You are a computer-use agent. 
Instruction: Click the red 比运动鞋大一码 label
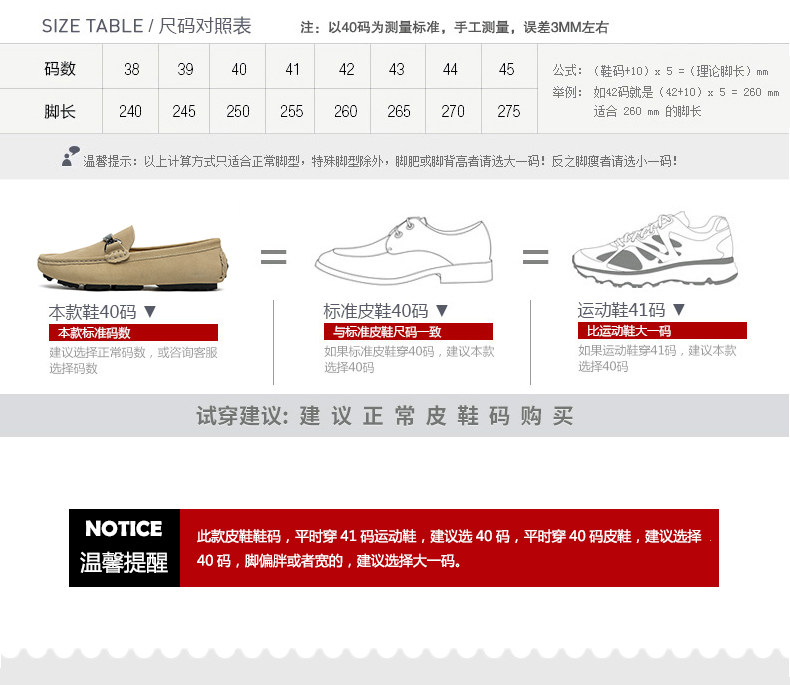[663, 330]
